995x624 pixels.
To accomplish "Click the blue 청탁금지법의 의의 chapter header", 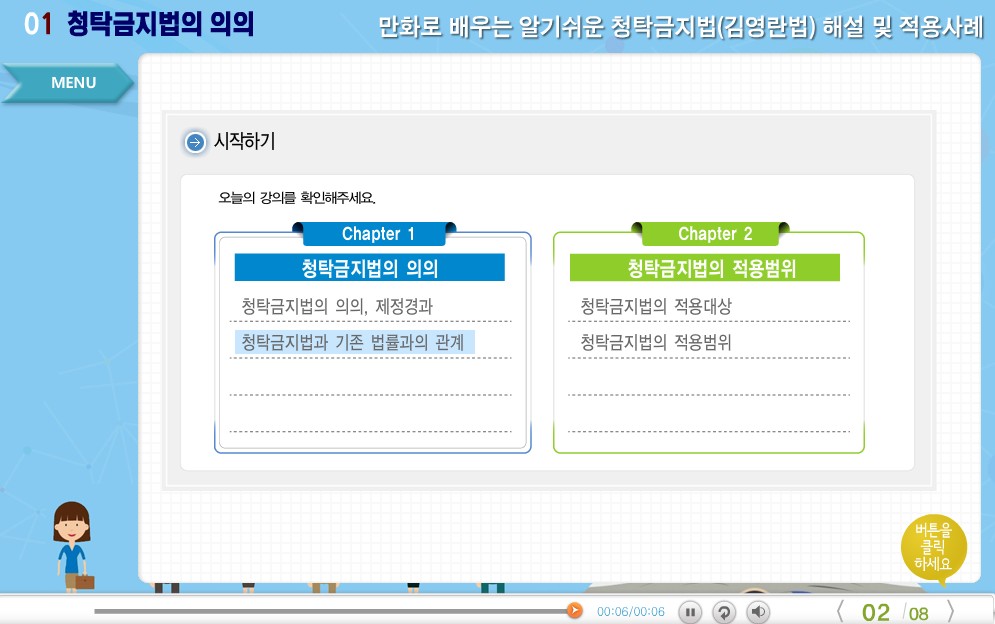I will pyautogui.click(x=369, y=268).
